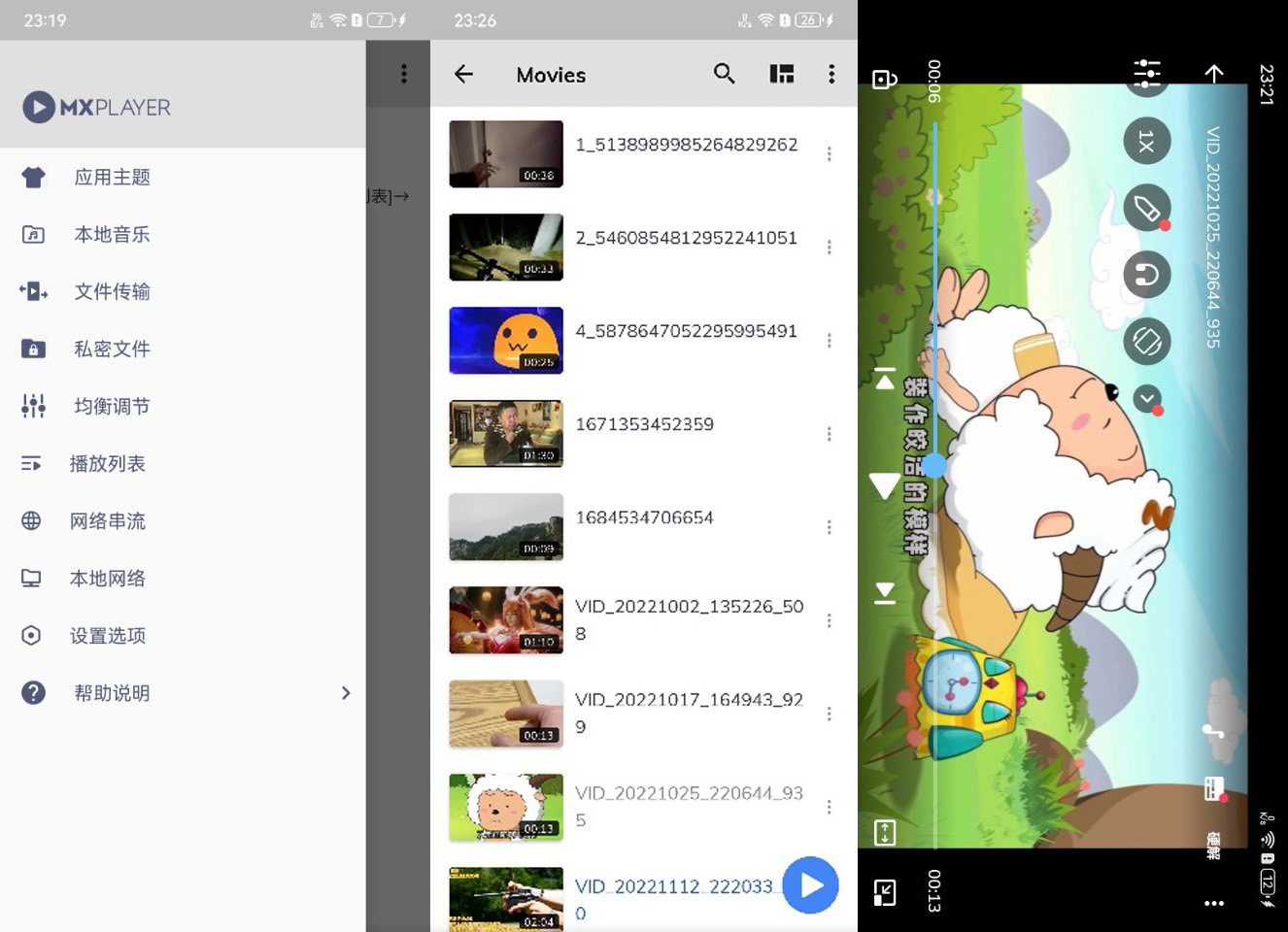The height and width of the screenshot is (932, 1288).
Task: Exit the video player with back arrow
Action: click(1213, 73)
